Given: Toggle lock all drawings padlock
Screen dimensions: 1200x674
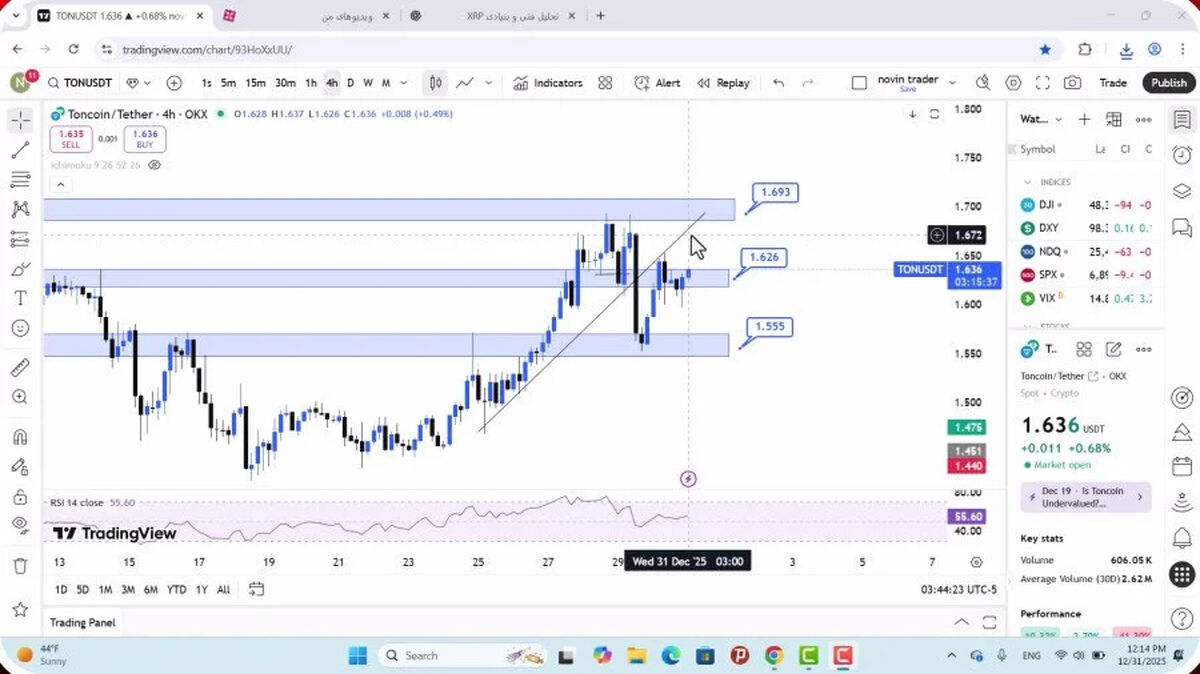Looking at the screenshot, I should pyautogui.click(x=20, y=497).
